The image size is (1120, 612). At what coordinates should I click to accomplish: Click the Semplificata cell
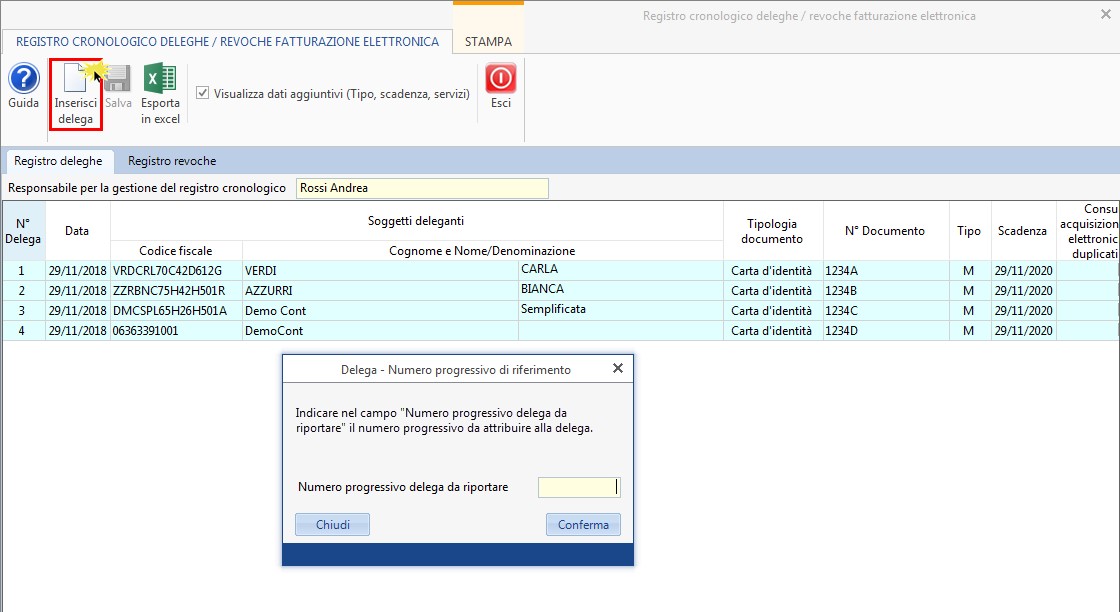pyautogui.click(x=621, y=311)
